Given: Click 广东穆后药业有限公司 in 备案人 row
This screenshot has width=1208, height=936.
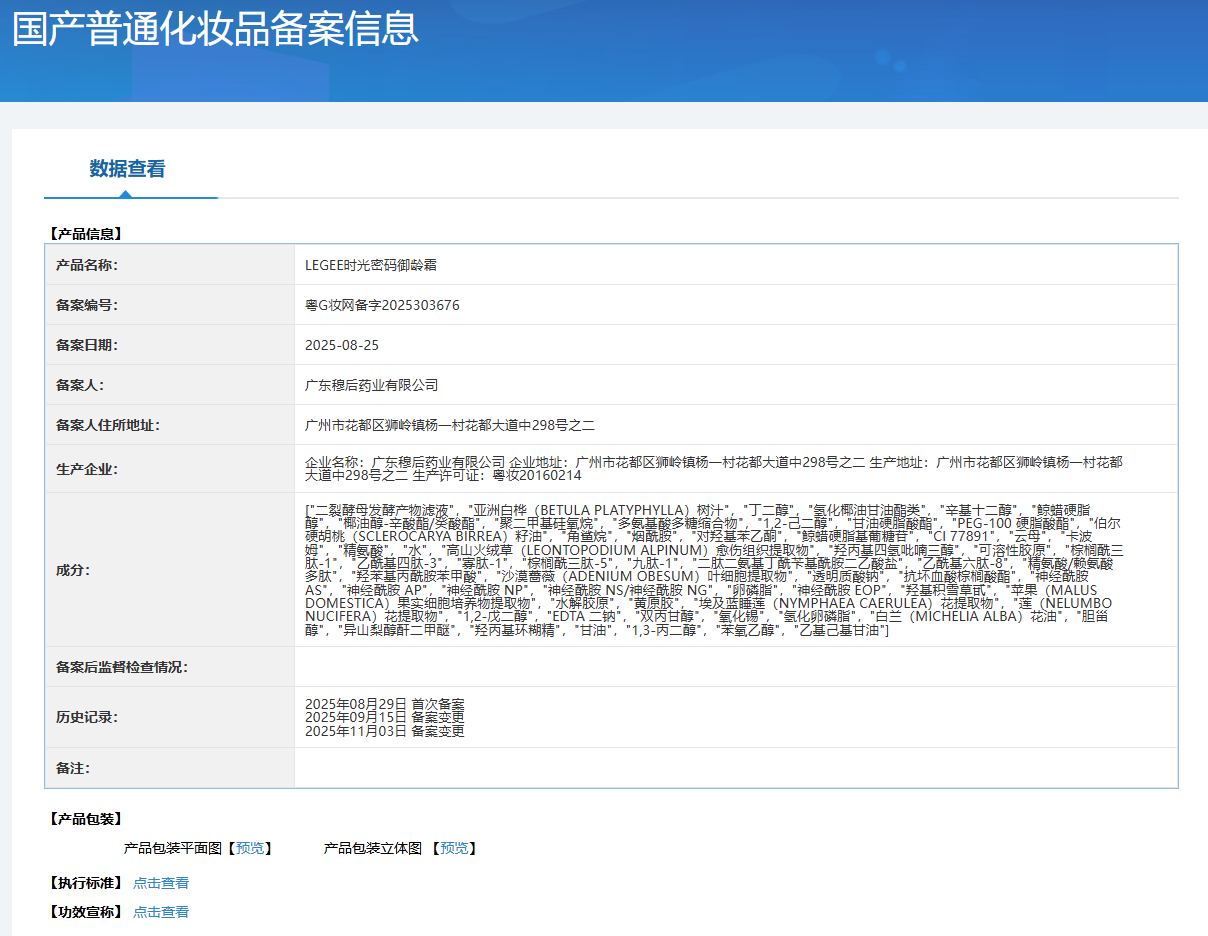Looking at the screenshot, I should (x=372, y=385).
